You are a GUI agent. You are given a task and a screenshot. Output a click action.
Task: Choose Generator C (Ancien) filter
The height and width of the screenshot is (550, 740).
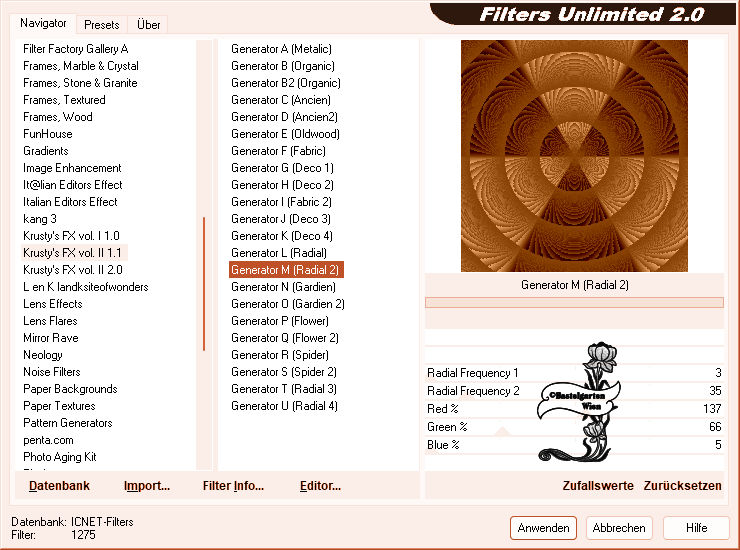coord(281,100)
